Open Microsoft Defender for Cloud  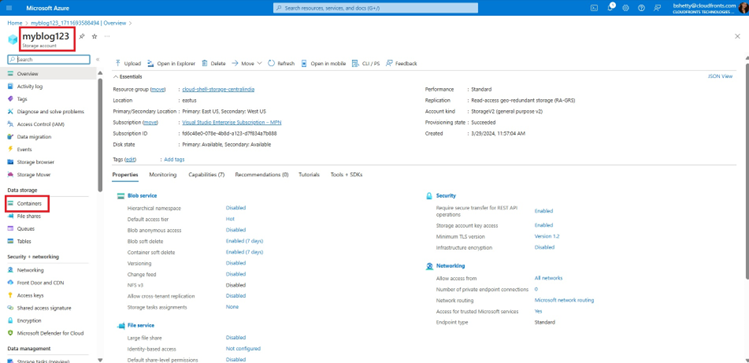coord(49,333)
